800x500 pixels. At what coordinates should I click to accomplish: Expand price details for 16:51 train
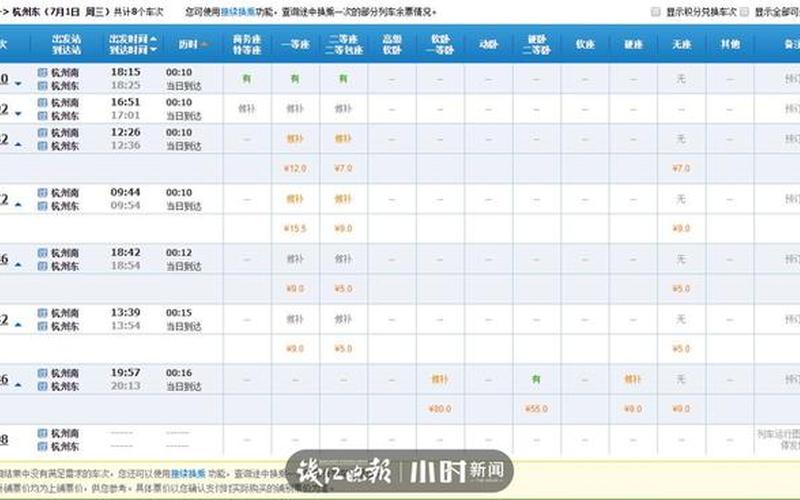[18, 113]
